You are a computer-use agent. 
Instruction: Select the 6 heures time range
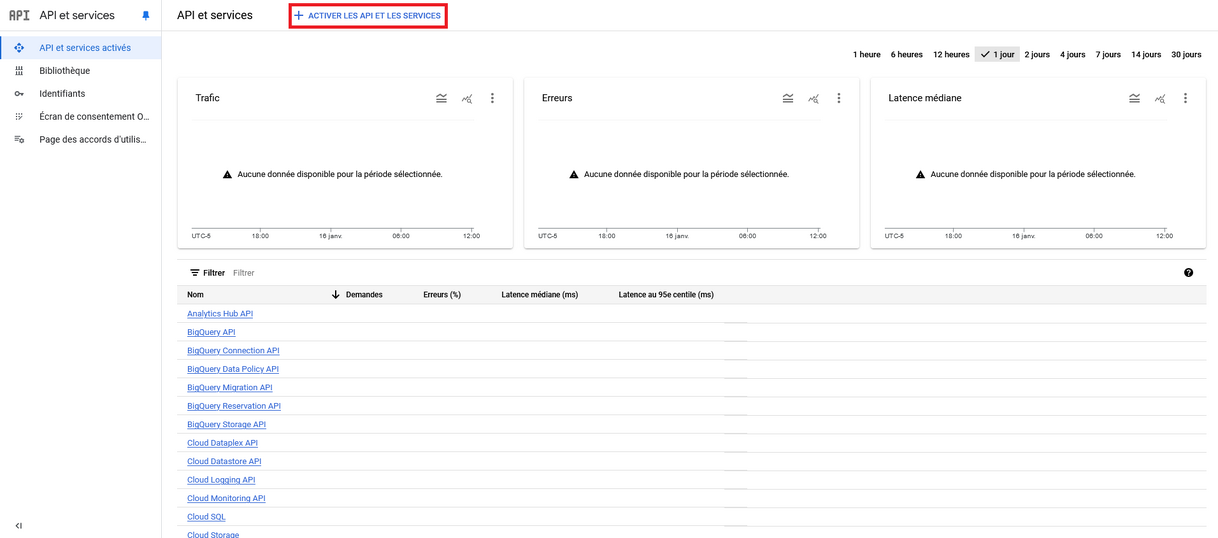[907, 55]
